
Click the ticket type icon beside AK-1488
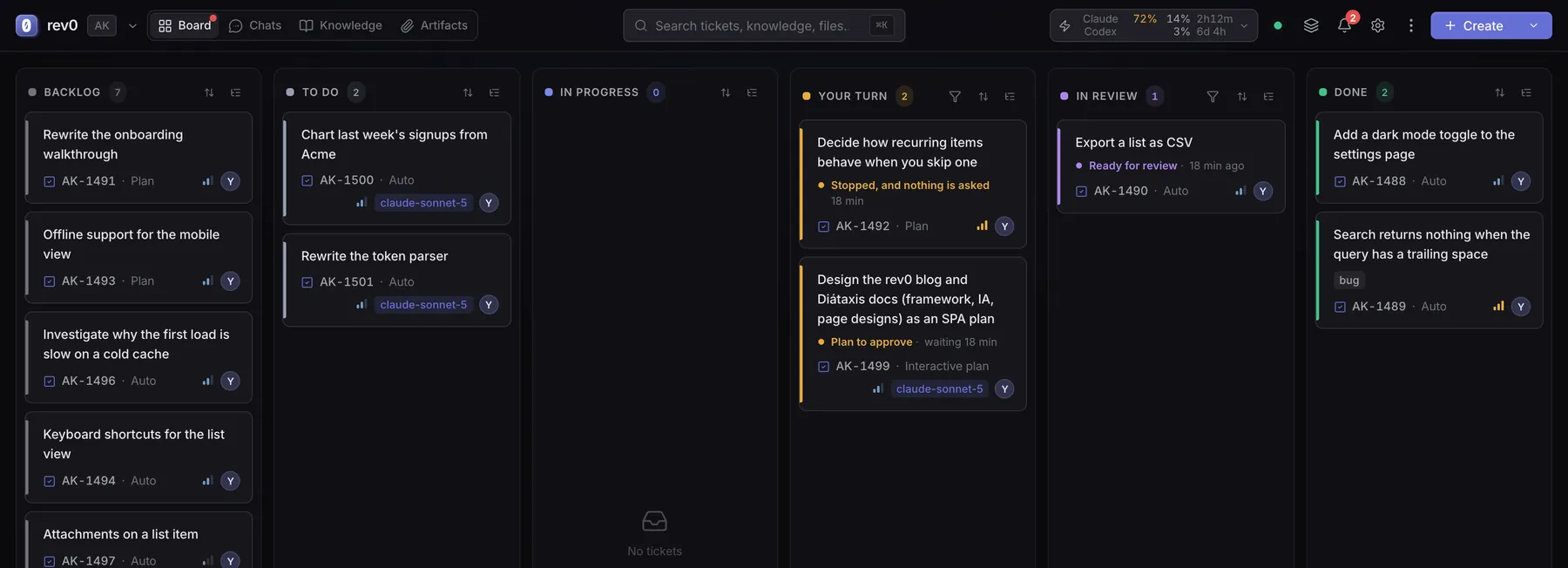(x=1340, y=181)
